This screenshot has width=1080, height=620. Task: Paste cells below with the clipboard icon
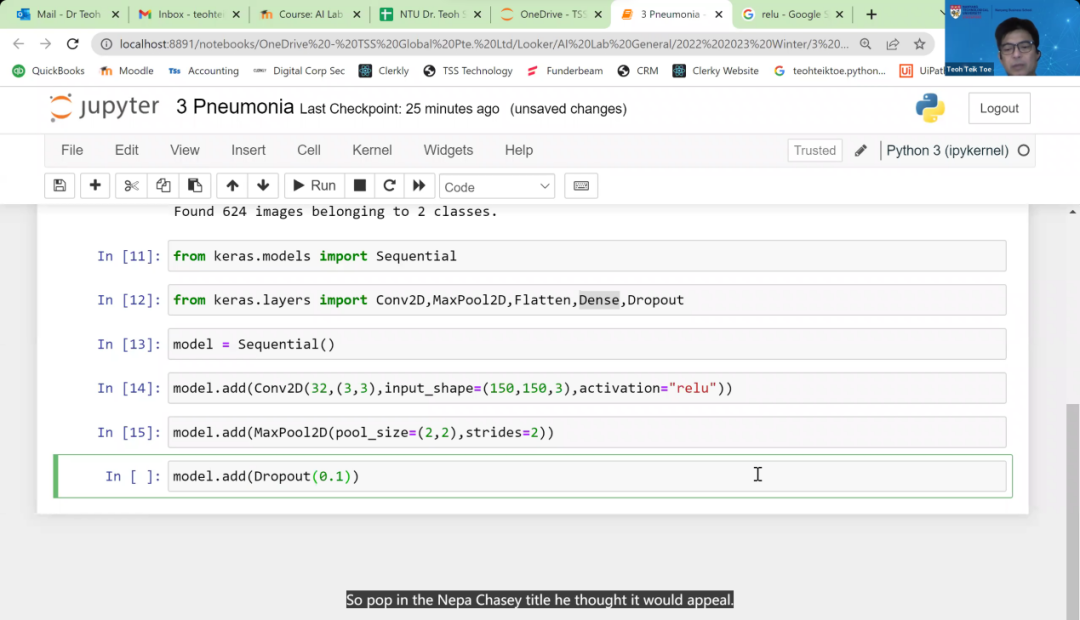coord(195,186)
